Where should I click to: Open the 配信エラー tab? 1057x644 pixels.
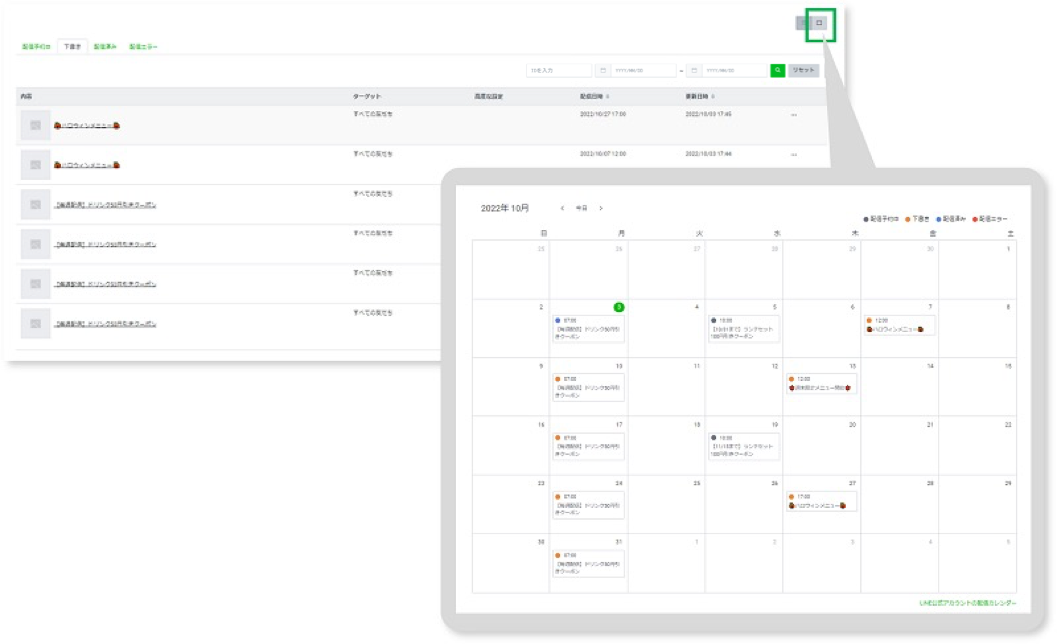[143, 47]
